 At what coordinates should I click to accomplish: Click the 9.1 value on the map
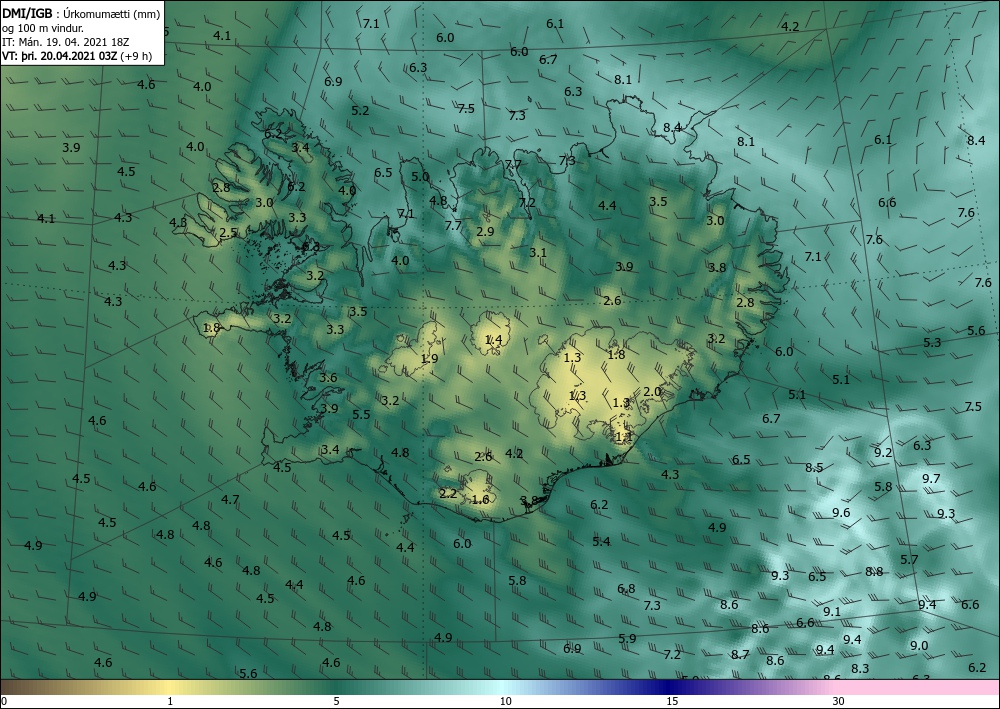[832, 611]
